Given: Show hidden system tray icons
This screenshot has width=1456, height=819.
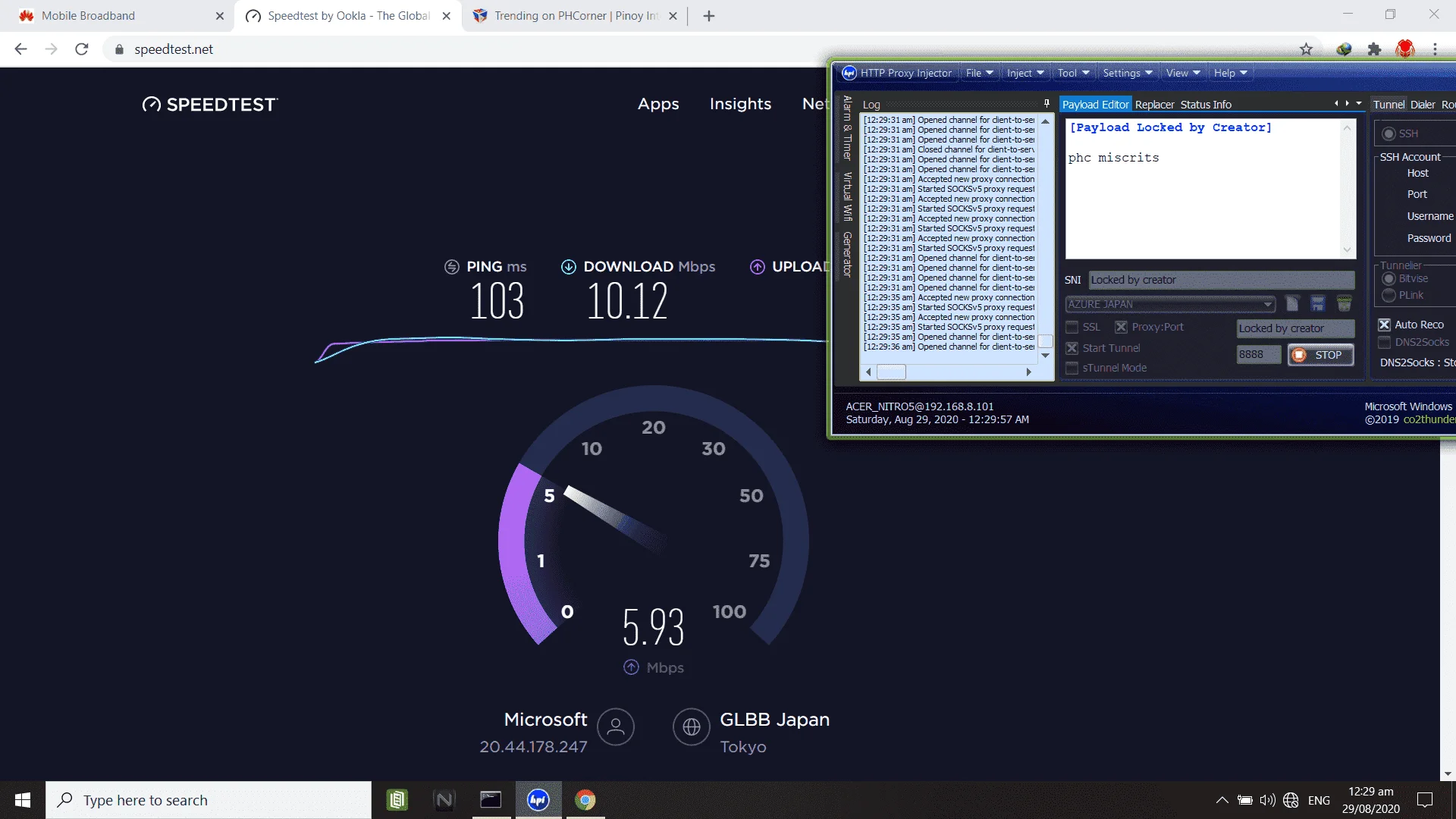Looking at the screenshot, I should coord(1222,800).
